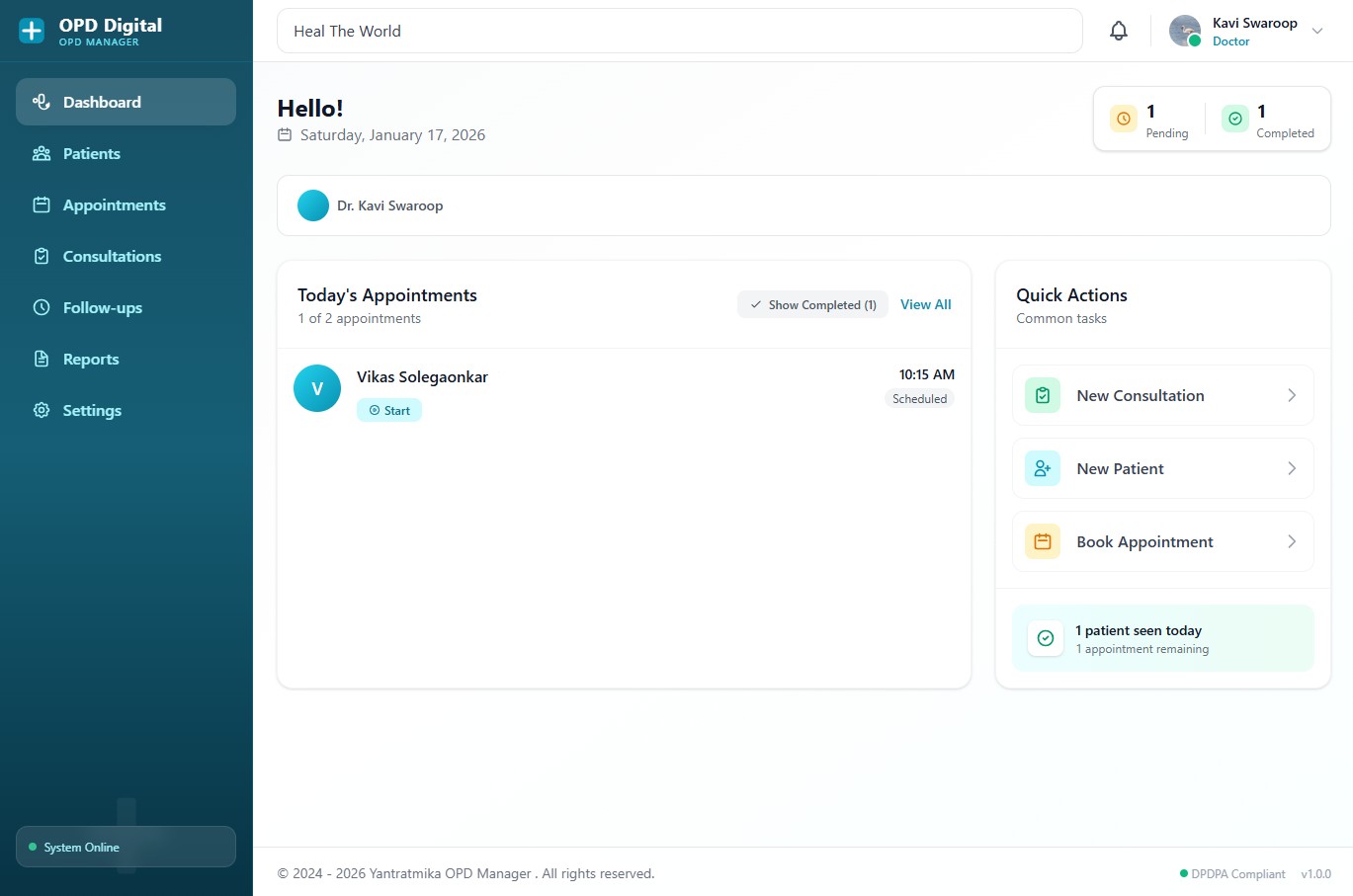Open the notification bell
Image resolution: width=1353 pixels, height=896 pixels.
pos(1118,30)
